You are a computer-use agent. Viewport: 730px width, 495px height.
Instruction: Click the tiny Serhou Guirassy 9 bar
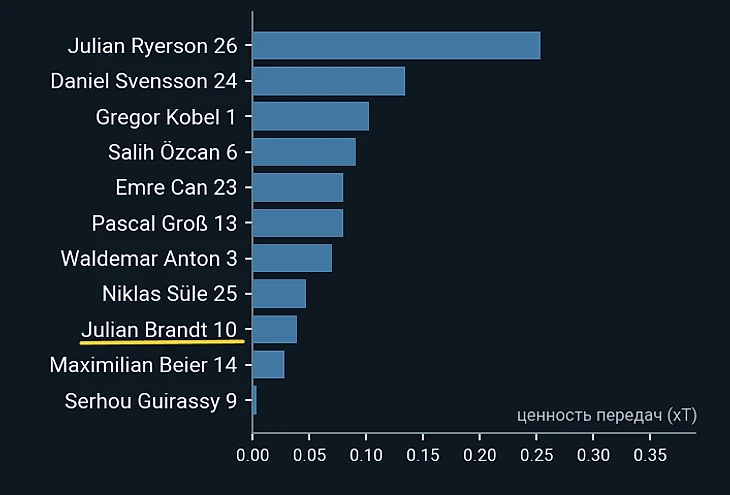(255, 400)
